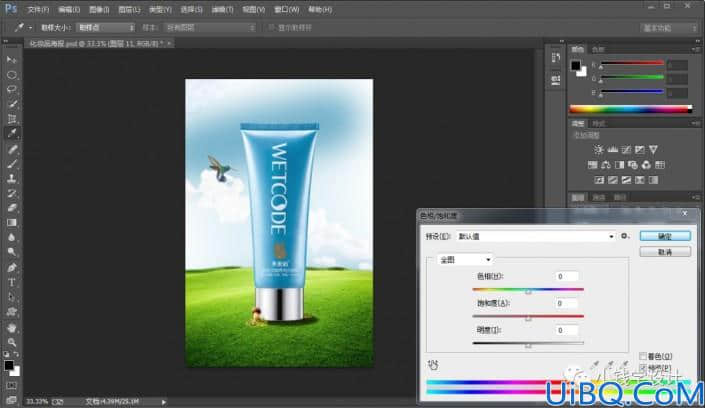
Task: Toggle Quick Mask mode
Action: point(12,386)
